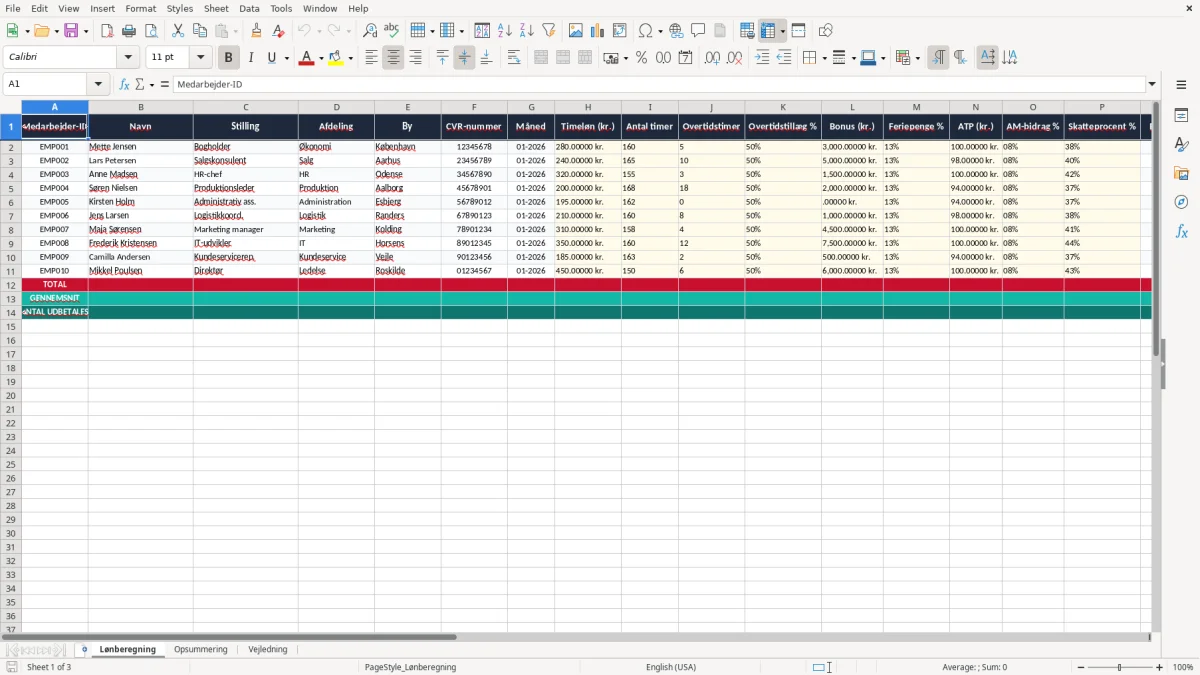Open the Function Wizard next to Name Box
This screenshot has height=675, width=1200.
click(x=125, y=85)
